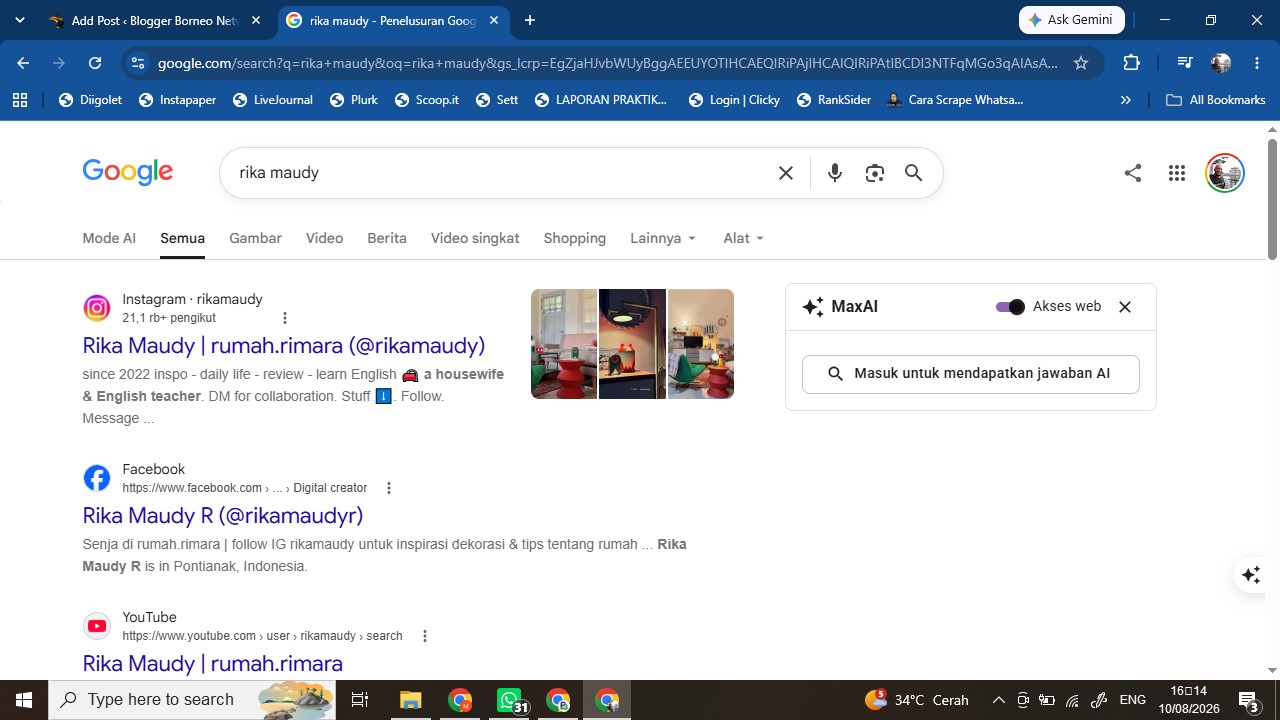Image resolution: width=1280 pixels, height=720 pixels.
Task: Open the tab search dropdown arrow
Action: (20, 20)
